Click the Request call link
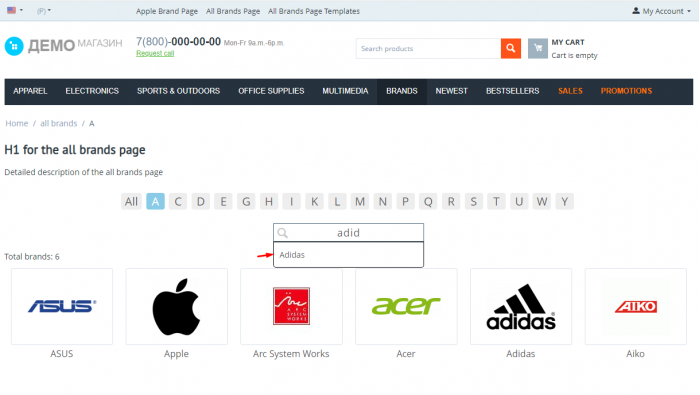Image resolution: width=700 pixels, height=395 pixels. (155, 53)
